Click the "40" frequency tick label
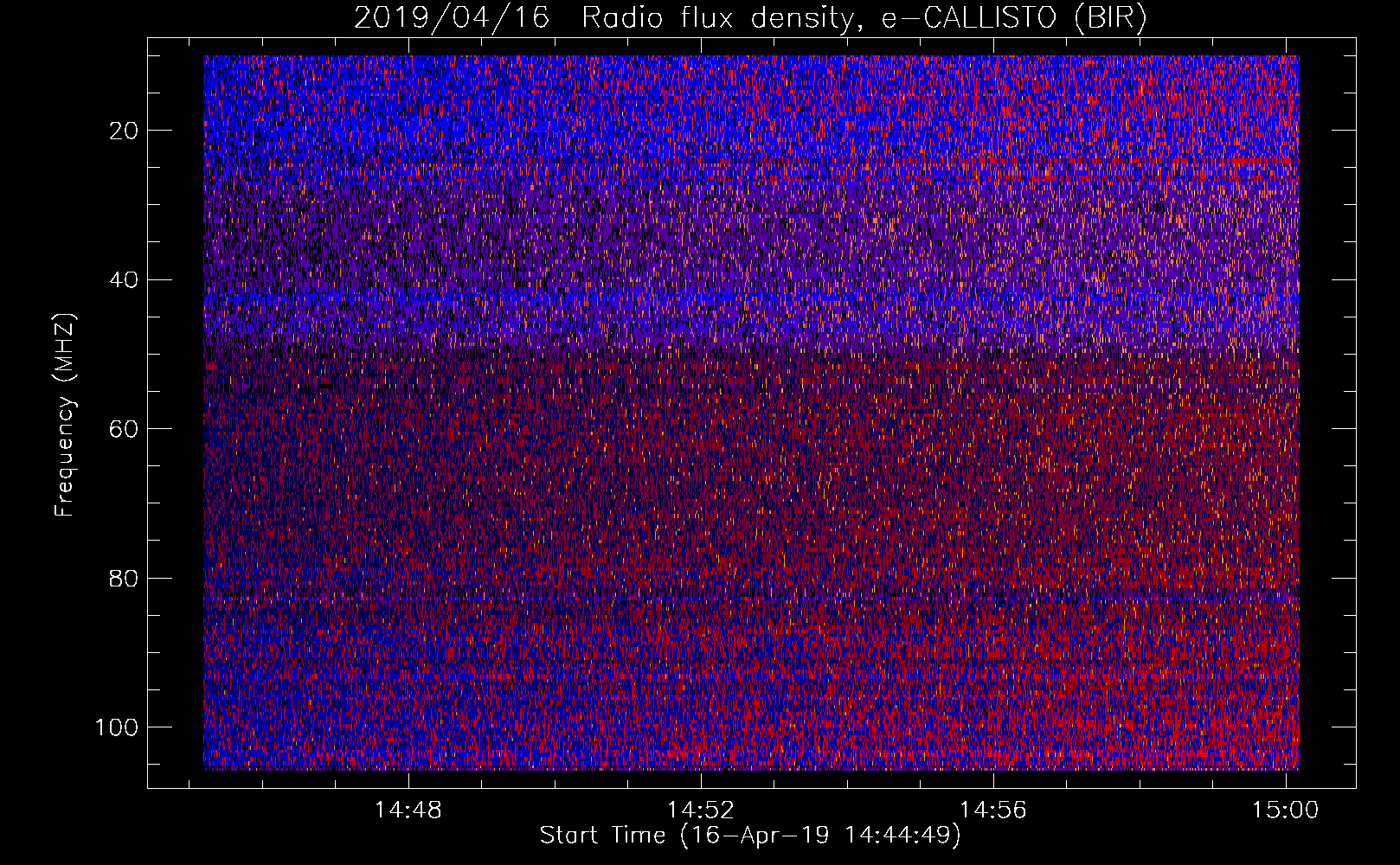The width and height of the screenshot is (1400, 865). 124,280
